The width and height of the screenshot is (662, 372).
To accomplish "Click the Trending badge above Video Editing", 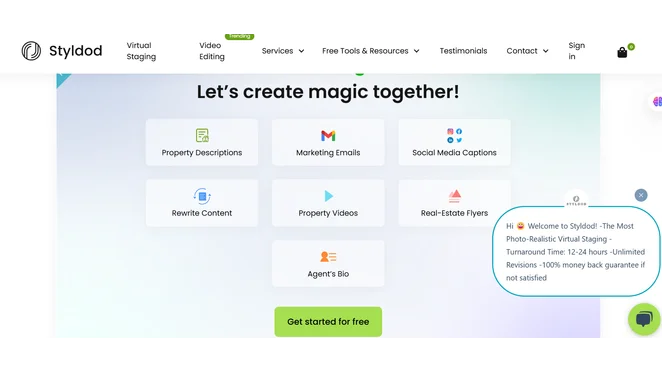I will 239,36.
